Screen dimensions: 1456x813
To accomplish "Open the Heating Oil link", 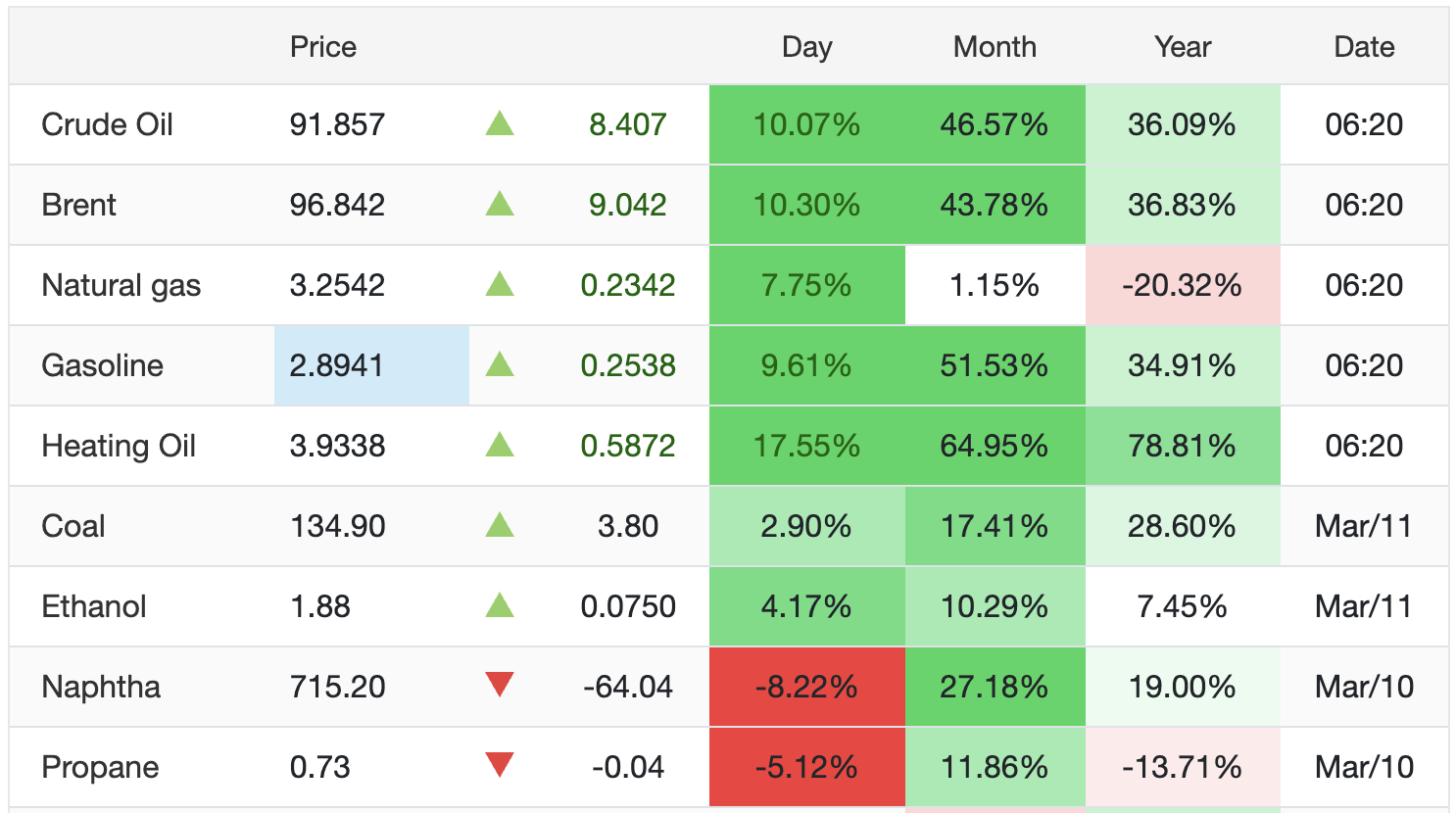I will pyautogui.click(x=119, y=446).
